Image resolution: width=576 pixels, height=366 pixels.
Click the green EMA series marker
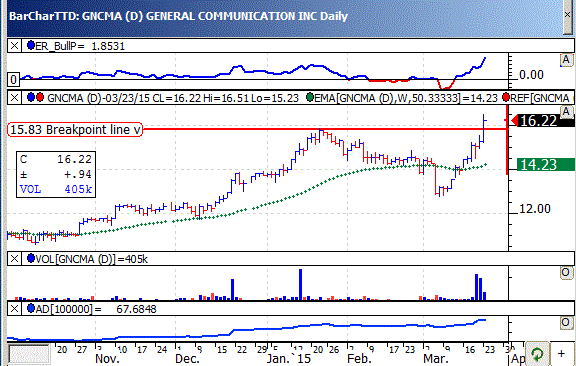[310, 98]
